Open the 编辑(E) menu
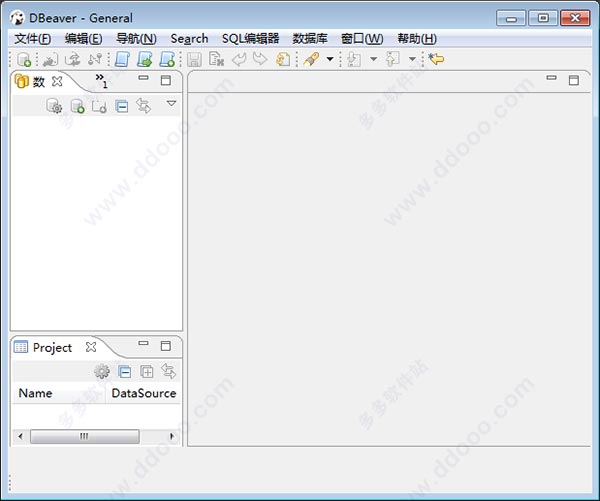Viewport: 600px width, 501px height. tap(83, 39)
